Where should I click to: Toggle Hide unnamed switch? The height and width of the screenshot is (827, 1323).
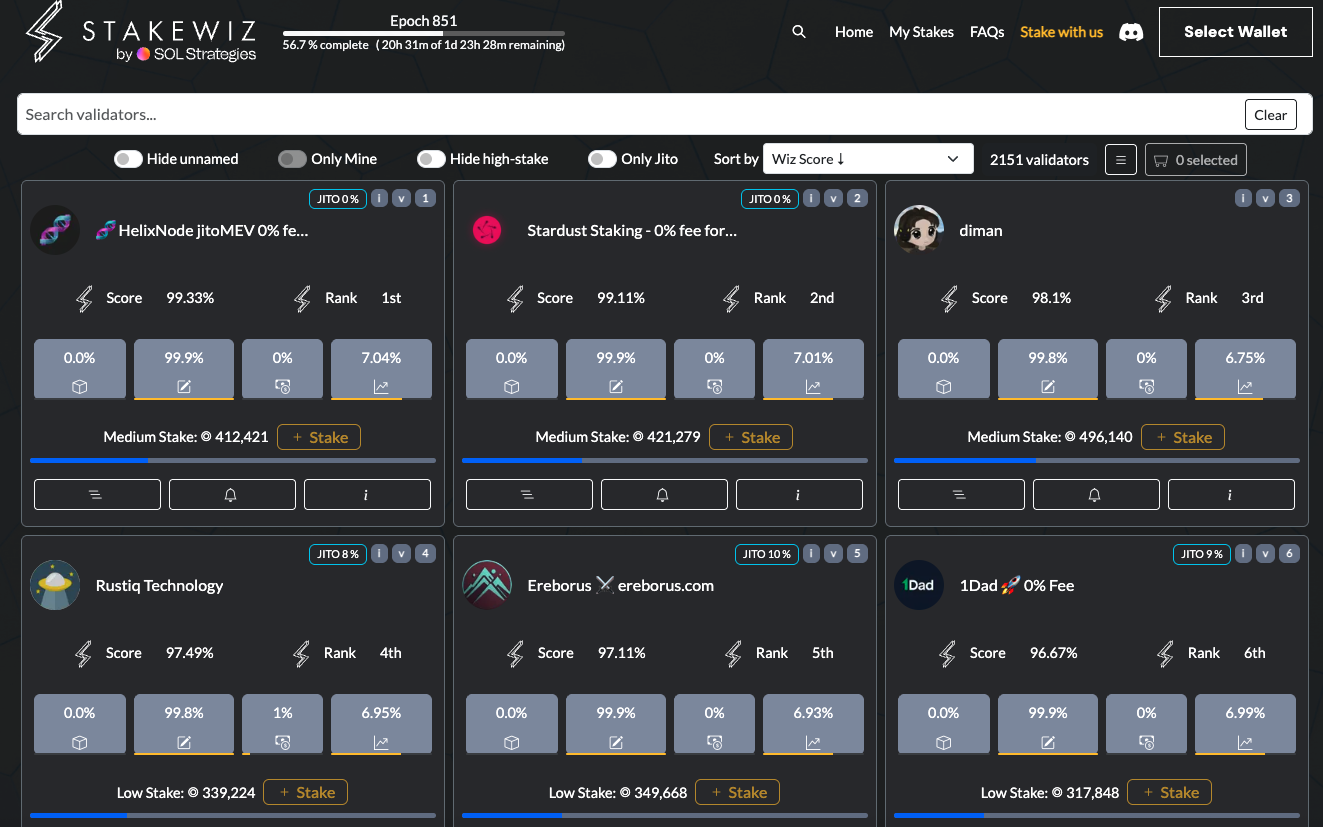pyautogui.click(x=128, y=159)
